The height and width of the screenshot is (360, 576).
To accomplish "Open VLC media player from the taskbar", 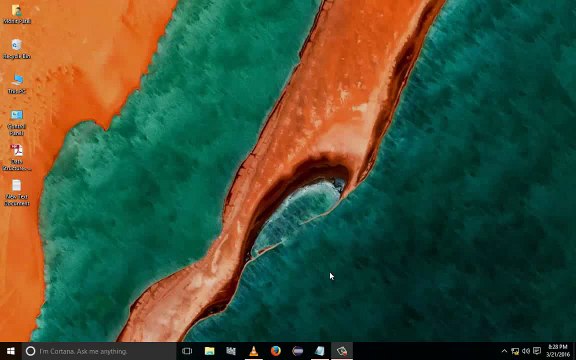I will pos(253,351).
